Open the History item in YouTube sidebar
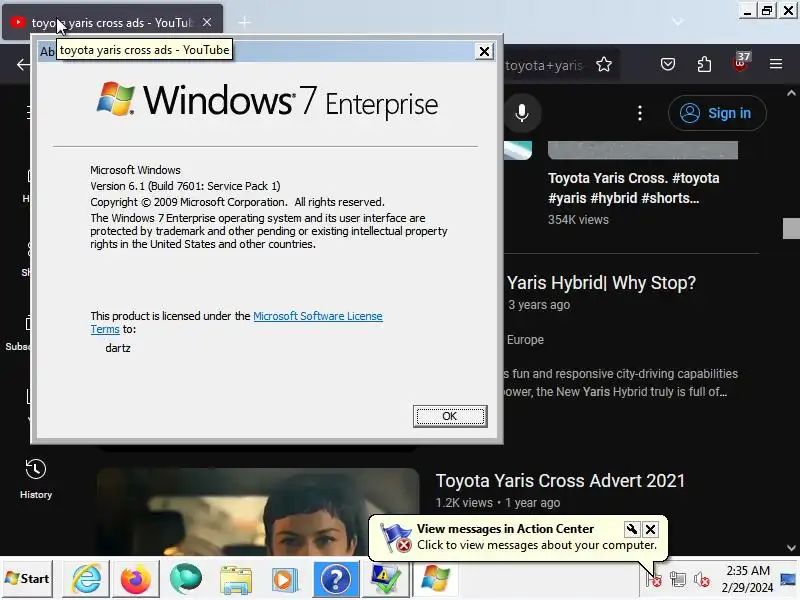 pos(36,478)
